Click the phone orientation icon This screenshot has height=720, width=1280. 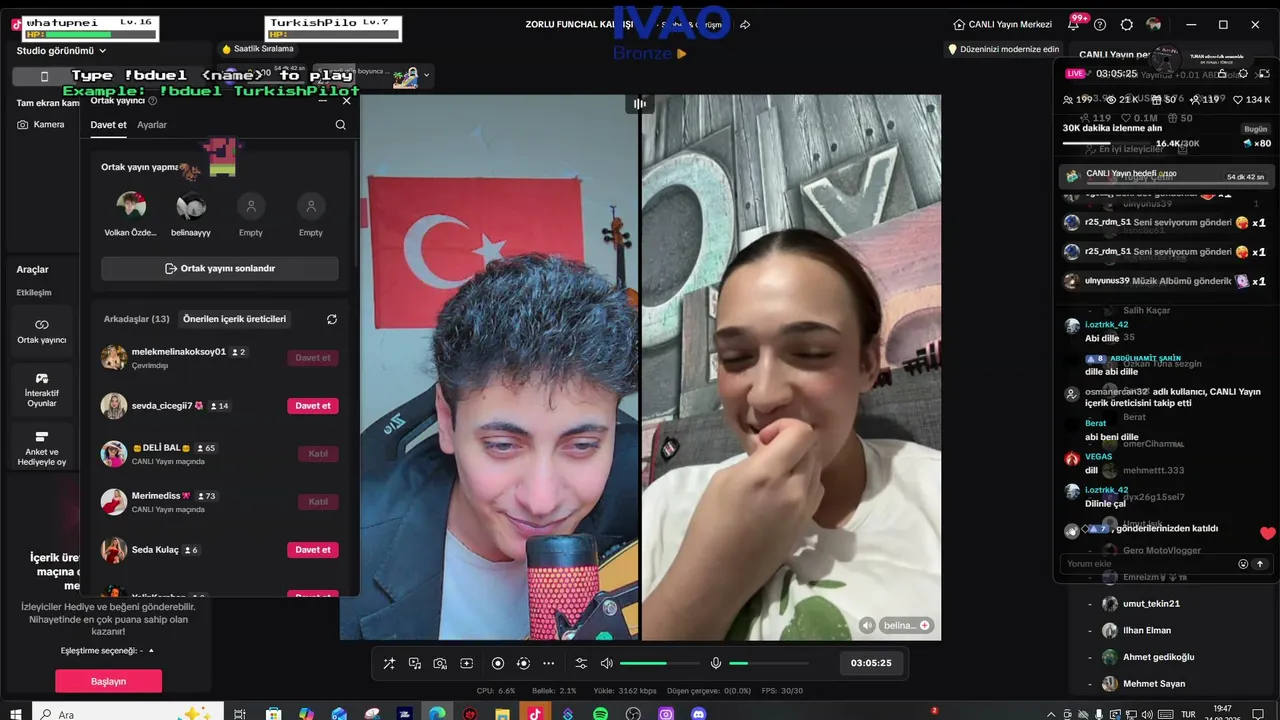(44, 76)
